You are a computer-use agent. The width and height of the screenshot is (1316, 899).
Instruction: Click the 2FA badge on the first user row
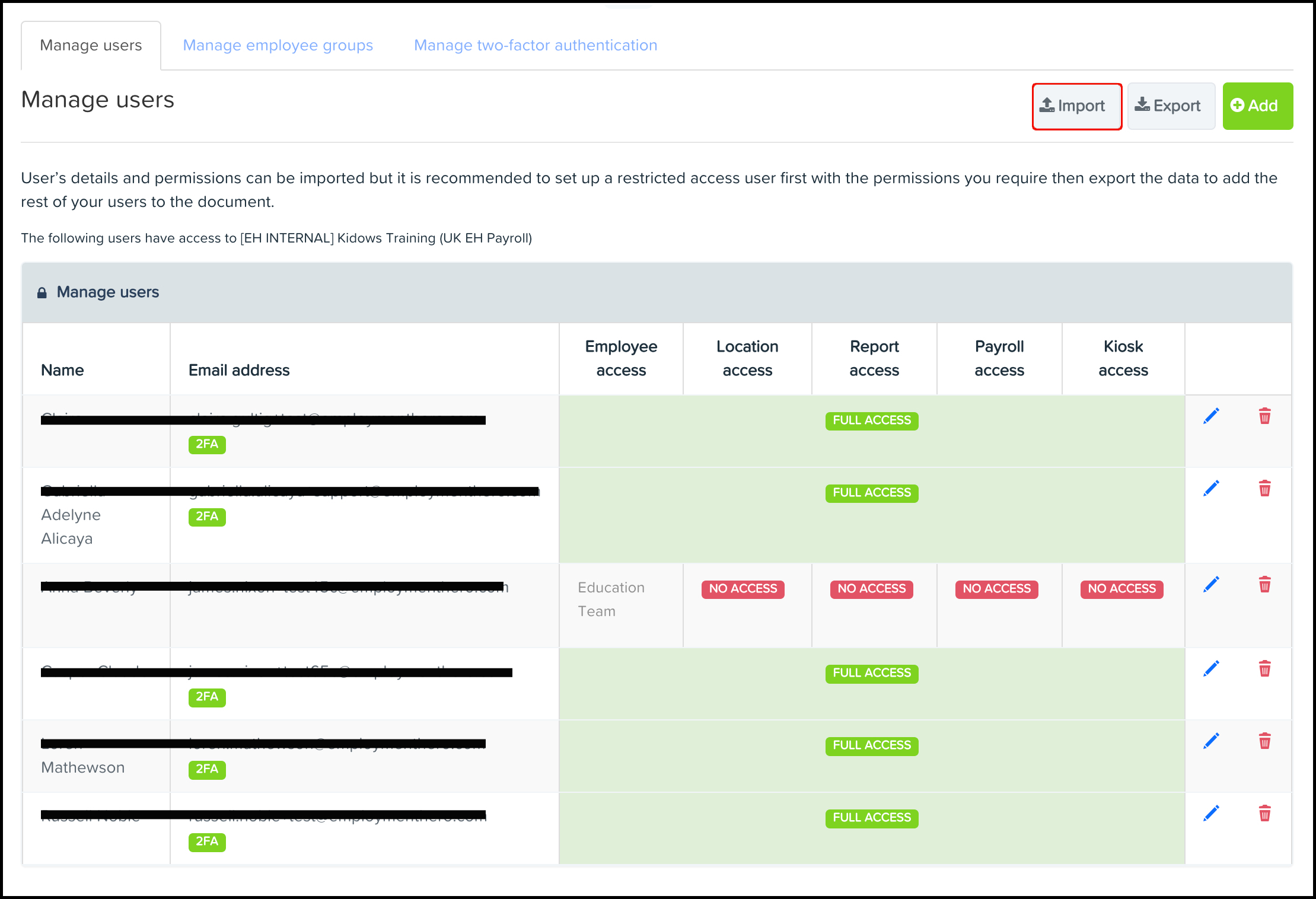(x=206, y=444)
